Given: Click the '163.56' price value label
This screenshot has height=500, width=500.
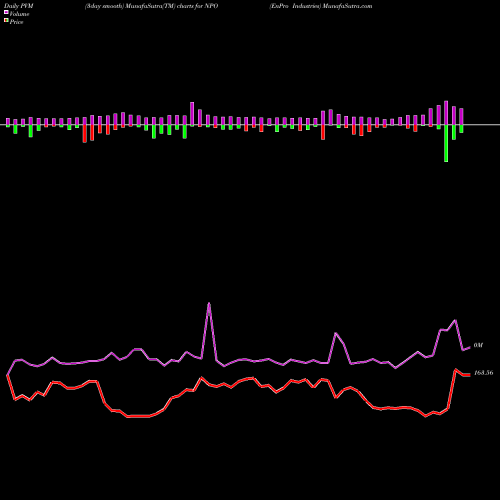Looking at the screenshot, I should coord(483,373).
